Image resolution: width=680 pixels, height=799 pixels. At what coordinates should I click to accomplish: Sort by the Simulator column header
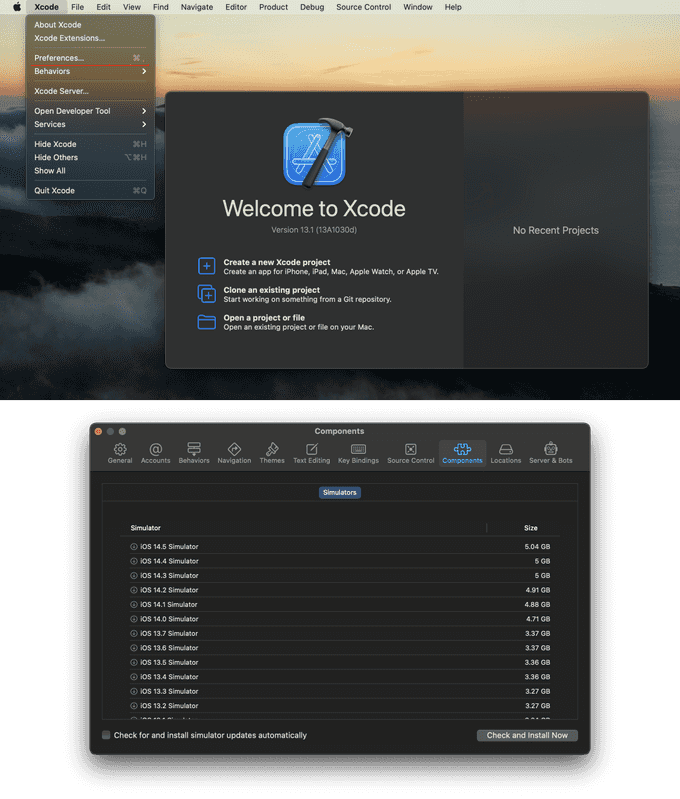[145, 528]
